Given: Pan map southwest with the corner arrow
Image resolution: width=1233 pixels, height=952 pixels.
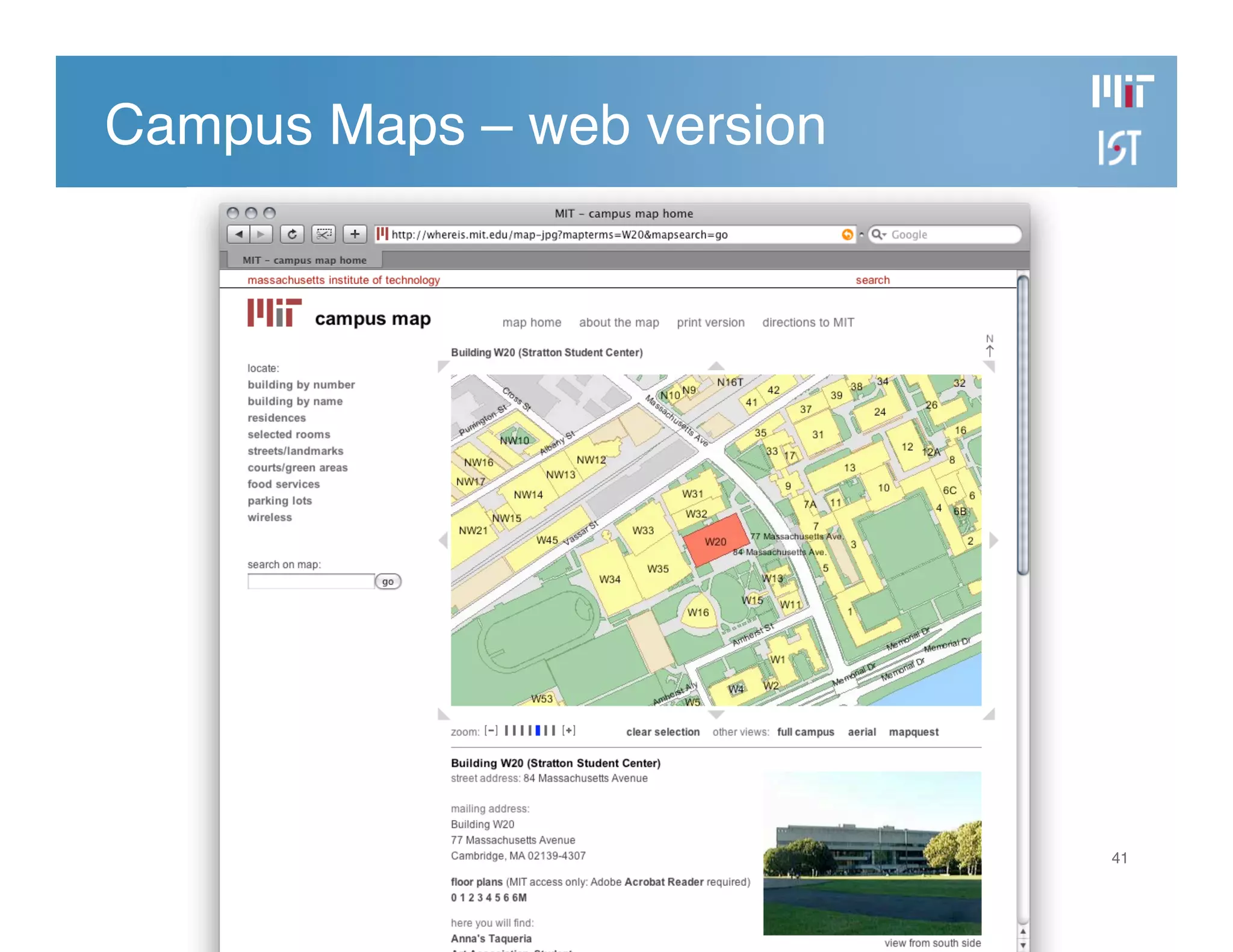Looking at the screenshot, I should tap(444, 714).
